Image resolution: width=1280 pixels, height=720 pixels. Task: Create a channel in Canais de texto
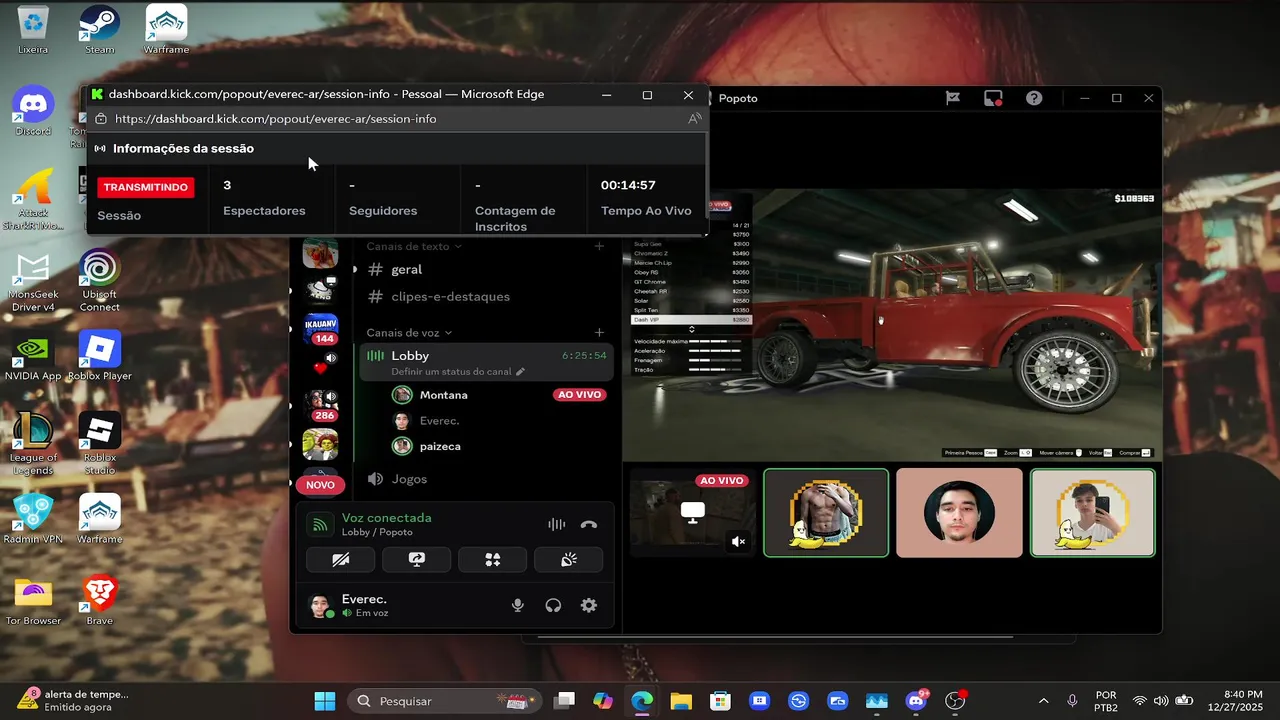[x=599, y=246]
